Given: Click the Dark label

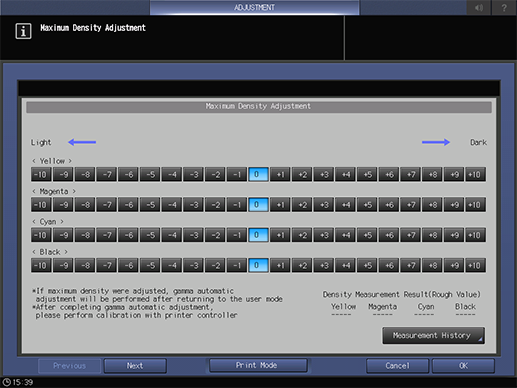Looking at the screenshot, I should (478, 142).
